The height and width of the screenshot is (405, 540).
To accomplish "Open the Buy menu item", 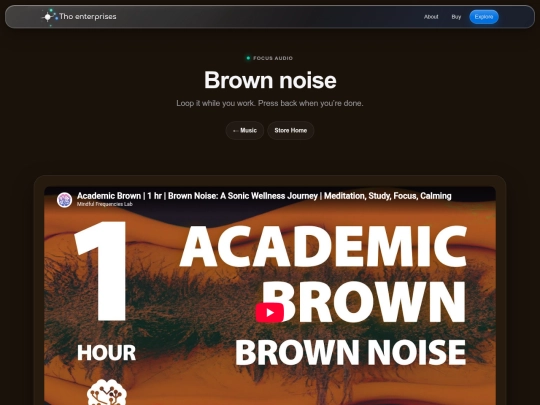I will 456,17.
